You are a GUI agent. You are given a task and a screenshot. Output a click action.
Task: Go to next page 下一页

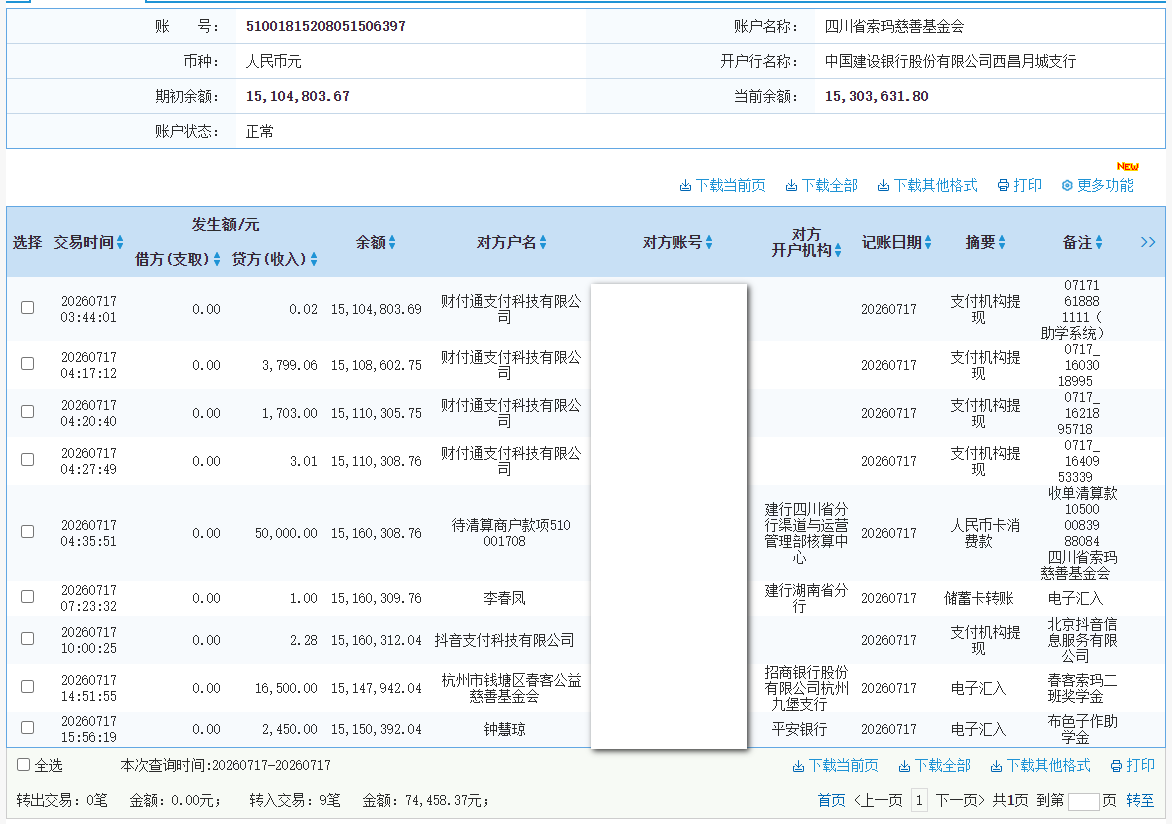tap(960, 801)
